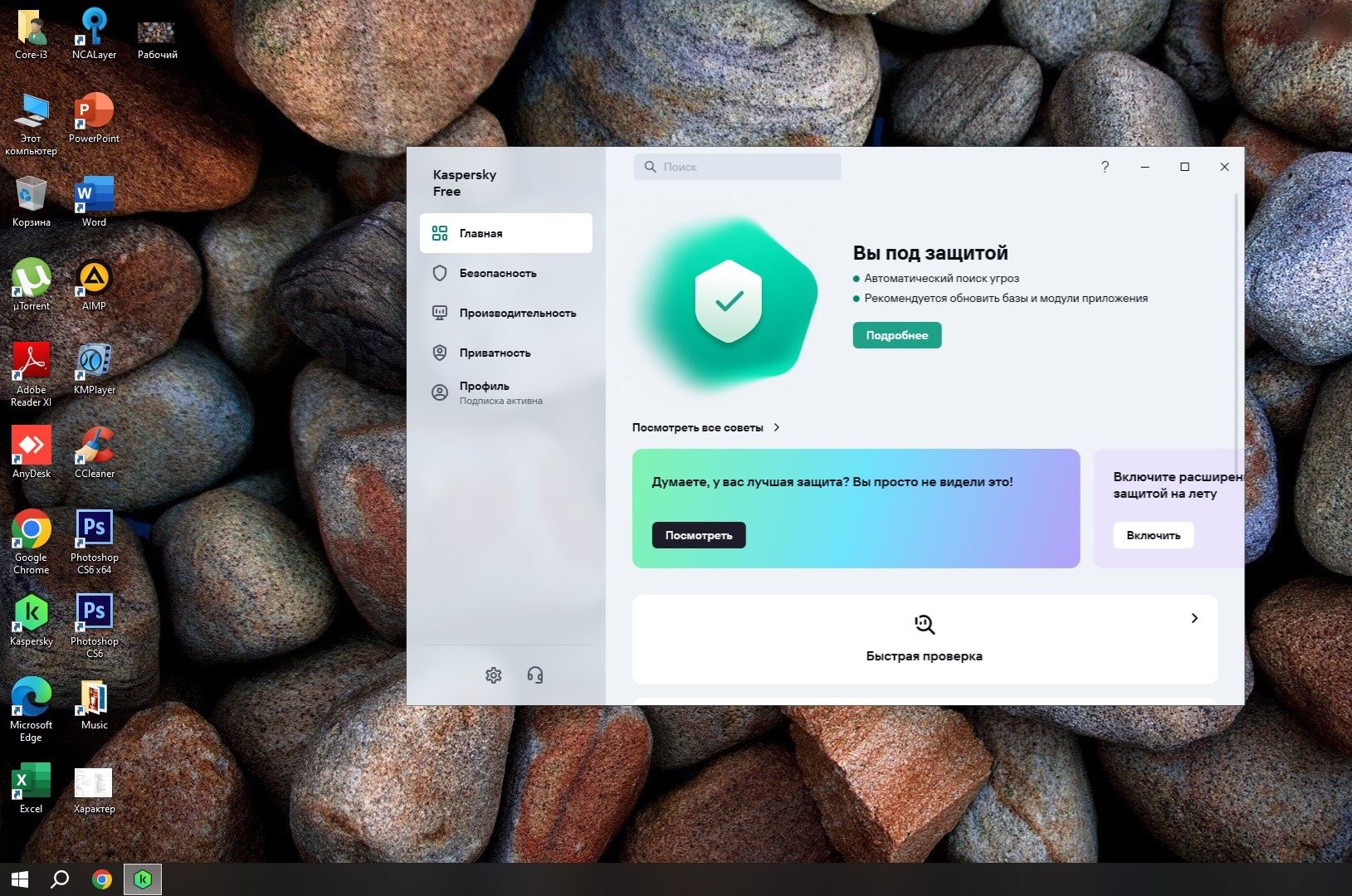Open Adobe Reader XI desktop shortcut
1352x896 pixels.
[x=32, y=375]
